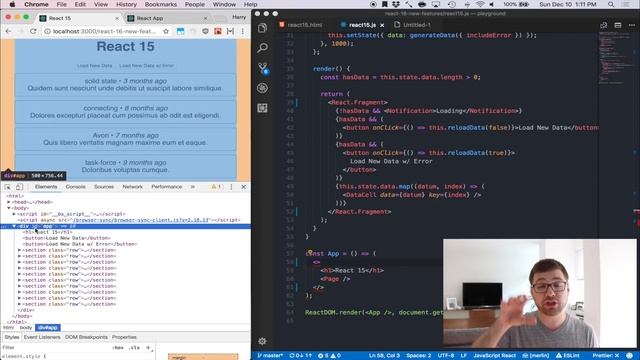
Task: Click styles Filter input field
Action: [x=56, y=348]
